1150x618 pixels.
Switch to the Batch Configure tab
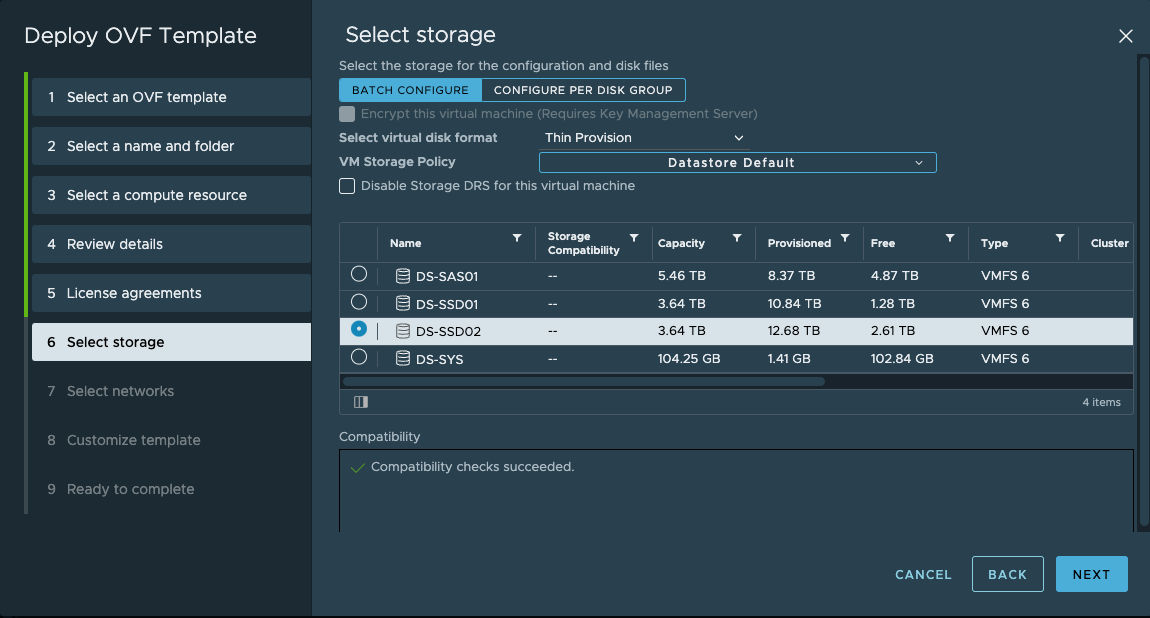point(410,90)
